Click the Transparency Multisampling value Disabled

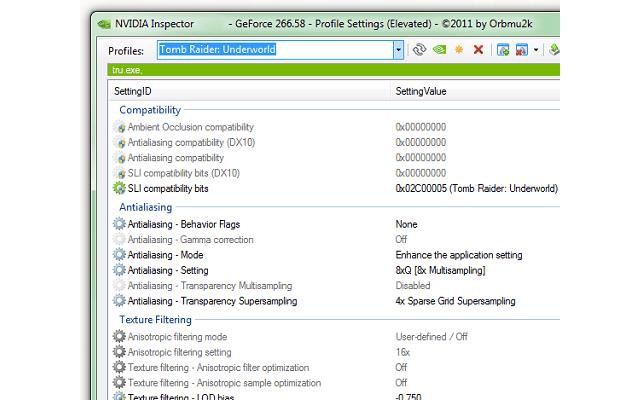point(413,285)
